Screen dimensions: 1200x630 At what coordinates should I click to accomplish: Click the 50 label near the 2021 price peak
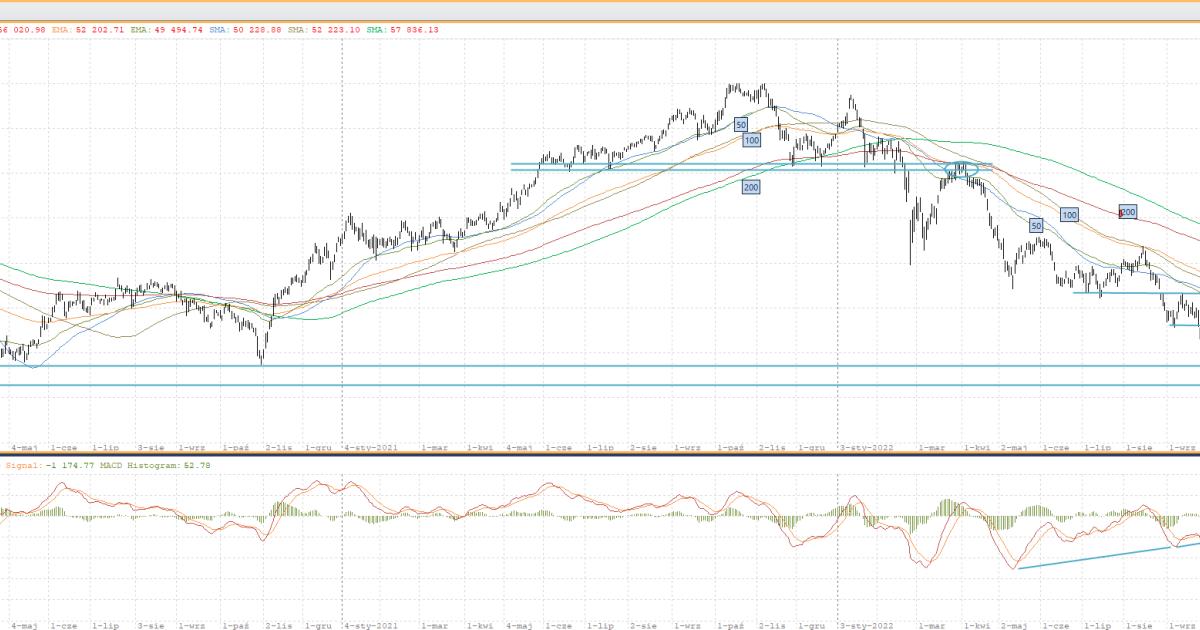[740, 124]
